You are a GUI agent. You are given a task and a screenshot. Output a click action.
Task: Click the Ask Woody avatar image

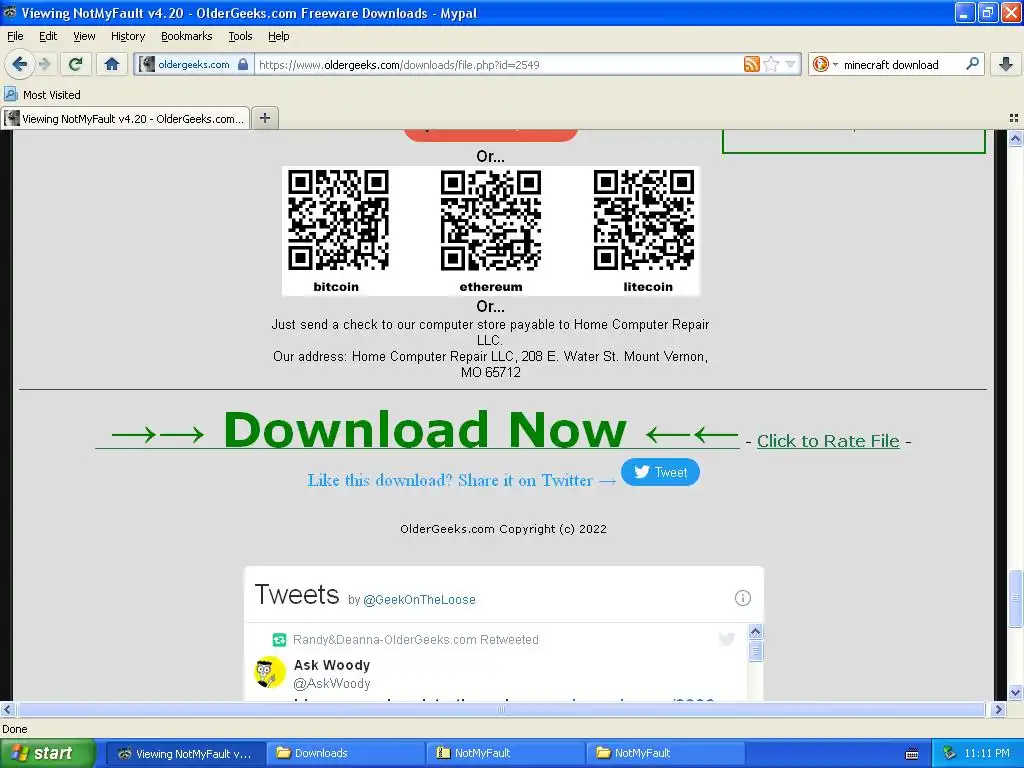(270, 672)
